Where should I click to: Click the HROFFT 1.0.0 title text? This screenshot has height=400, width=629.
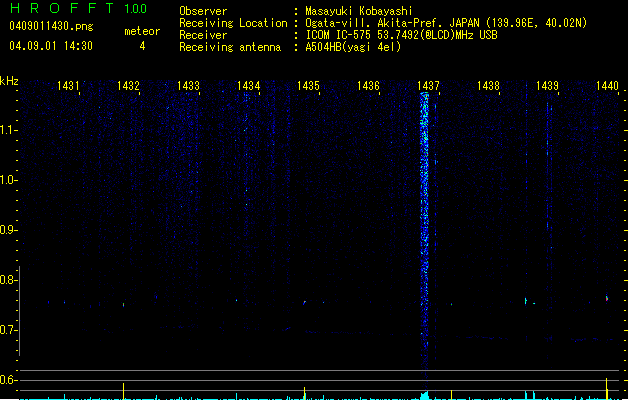pyautogui.click(x=79, y=8)
